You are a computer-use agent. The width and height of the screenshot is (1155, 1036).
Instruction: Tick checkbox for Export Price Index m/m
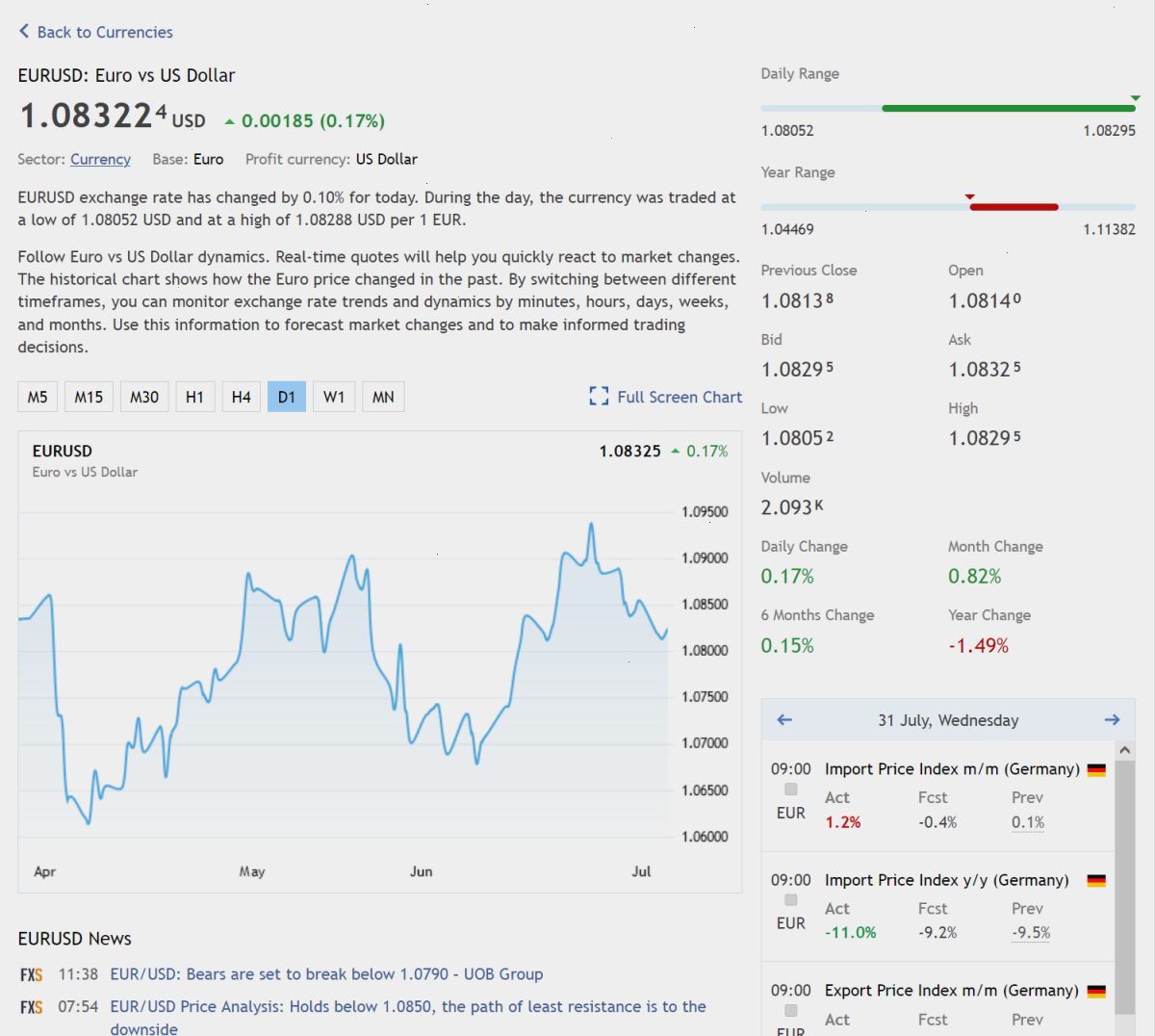tap(791, 1011)
